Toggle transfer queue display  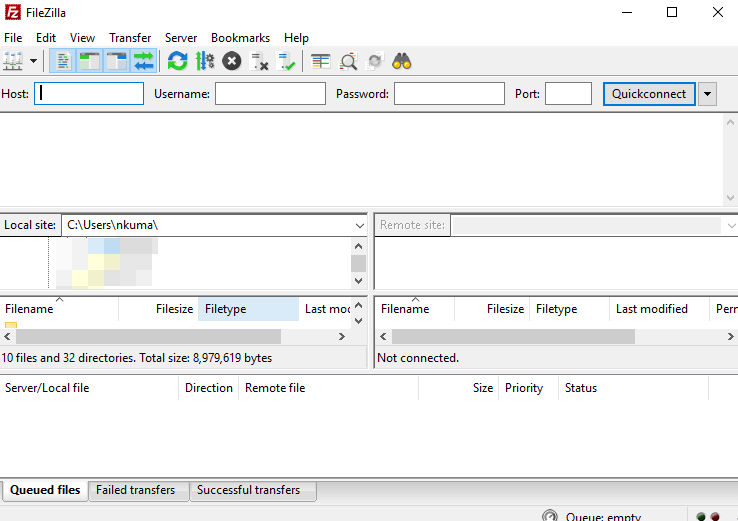144,61
